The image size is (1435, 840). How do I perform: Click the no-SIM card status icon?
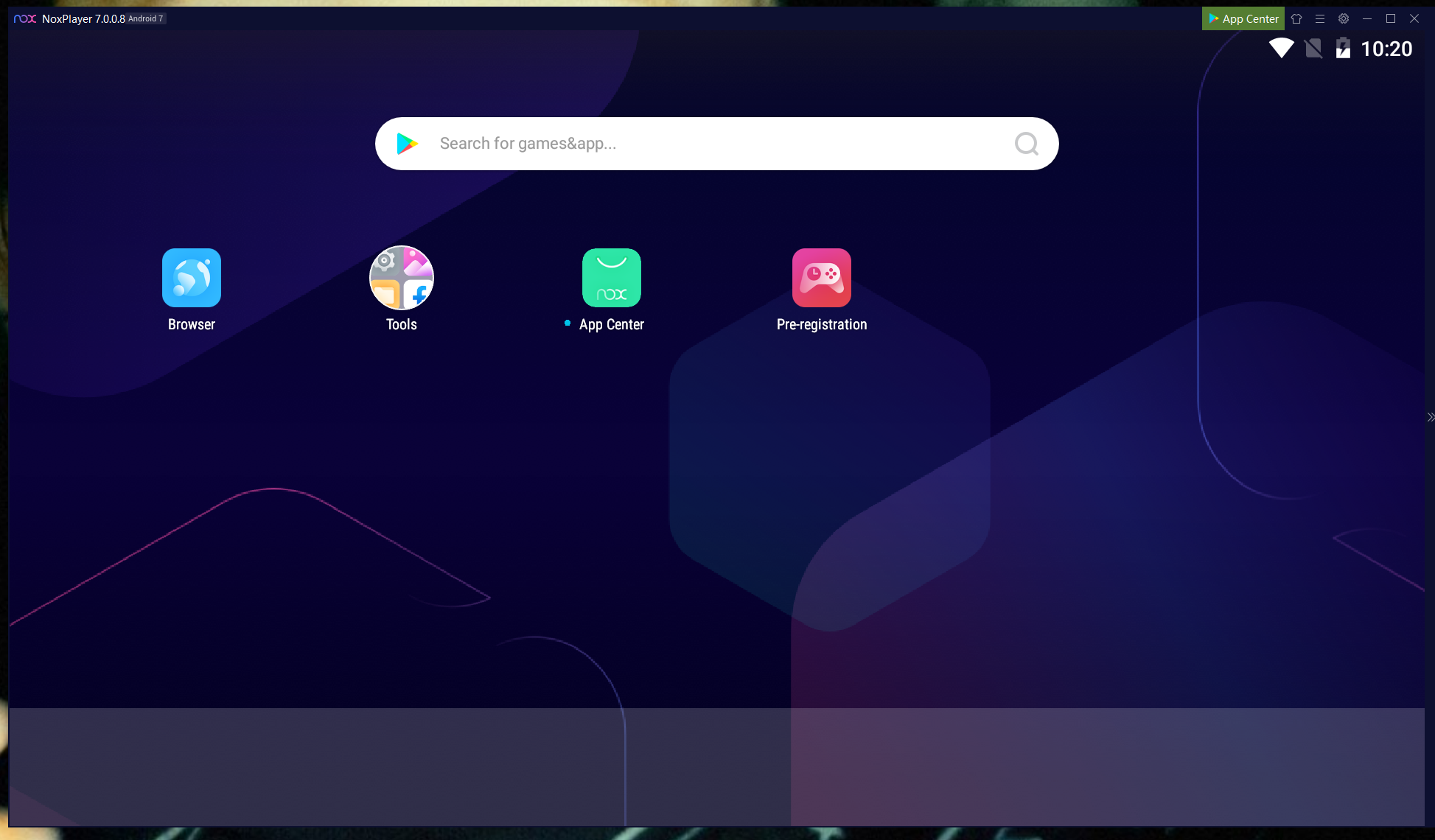(1313, 49)
